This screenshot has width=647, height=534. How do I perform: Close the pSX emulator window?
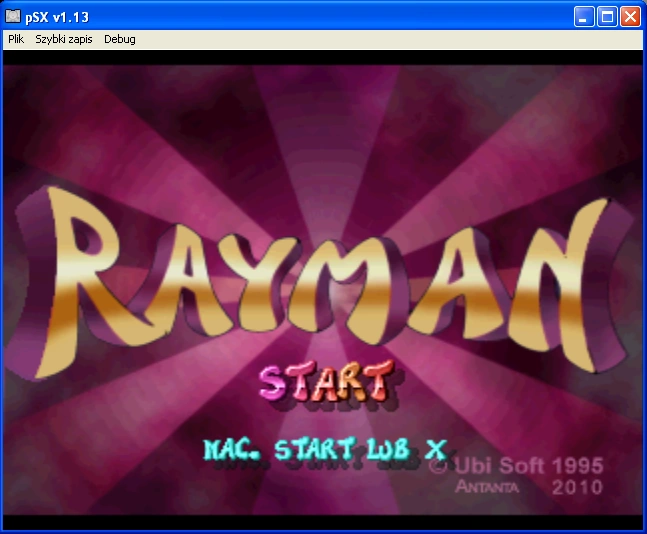click(630, 17)
